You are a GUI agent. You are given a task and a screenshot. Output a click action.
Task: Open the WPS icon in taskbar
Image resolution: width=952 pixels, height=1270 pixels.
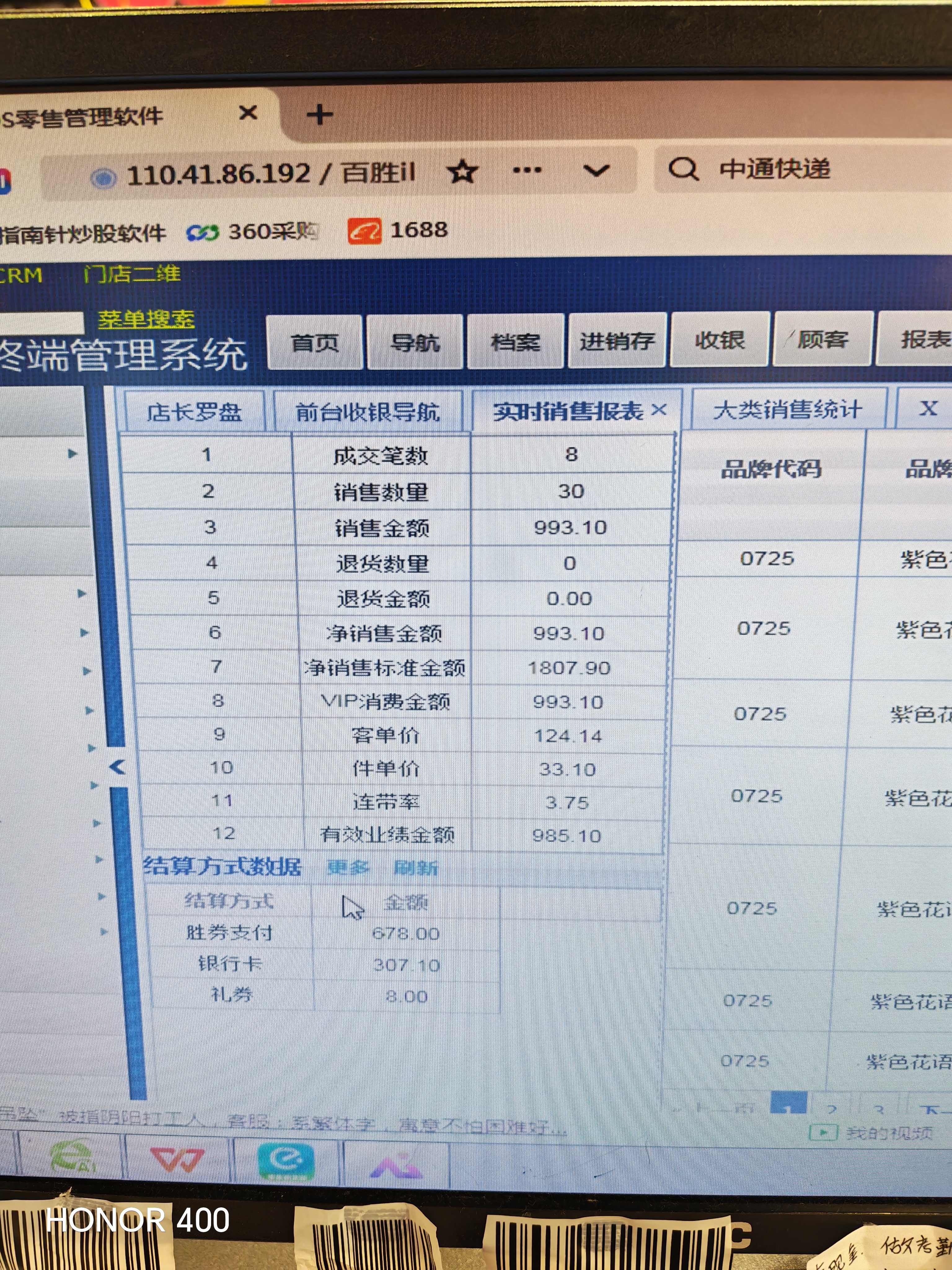[x=177, y=1159]
